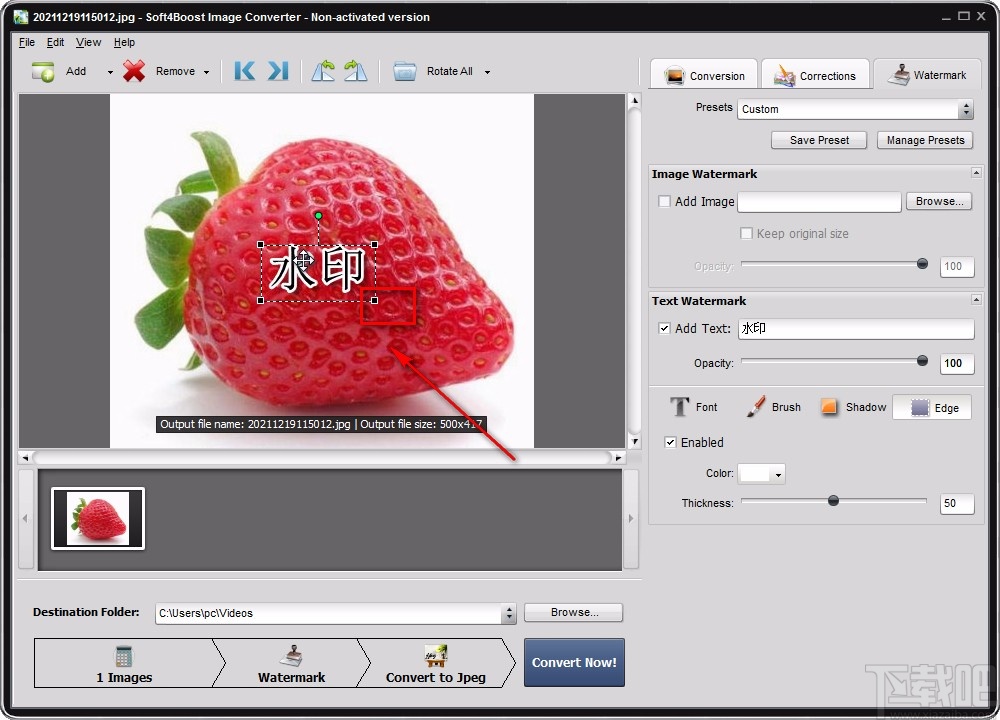Disable the Enabled checkbox under Edge settings

tap(669, 442)
